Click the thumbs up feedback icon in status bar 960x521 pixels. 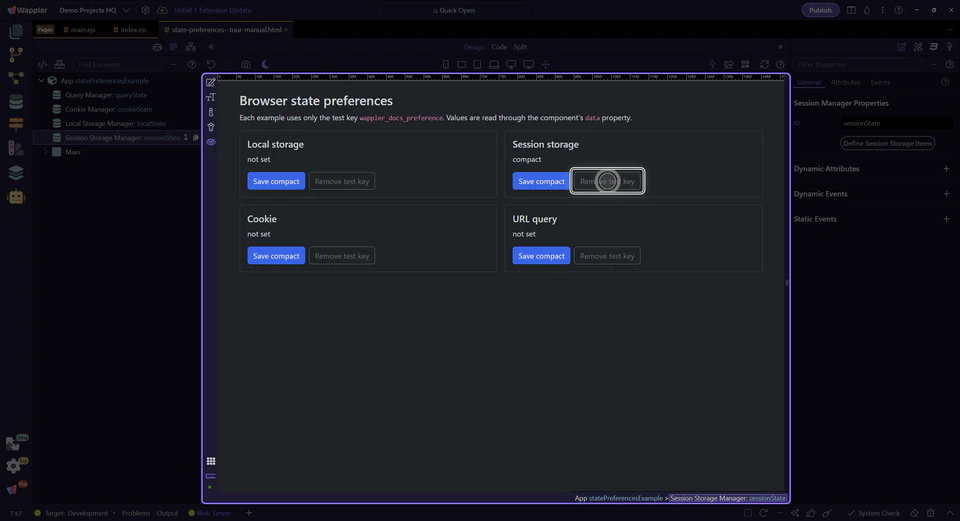pos(811,513)
